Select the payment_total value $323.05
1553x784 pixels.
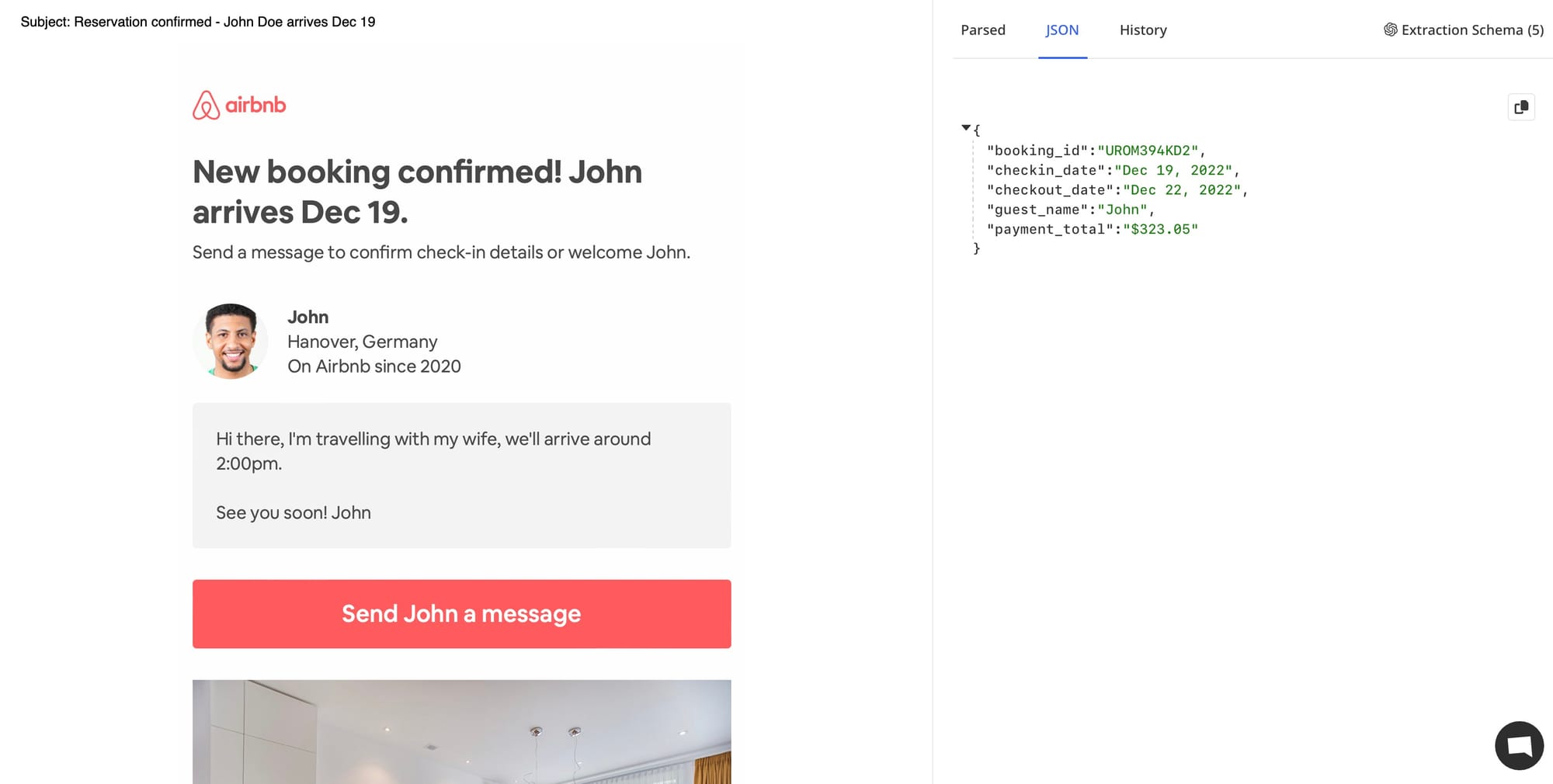click(1160, 229)
